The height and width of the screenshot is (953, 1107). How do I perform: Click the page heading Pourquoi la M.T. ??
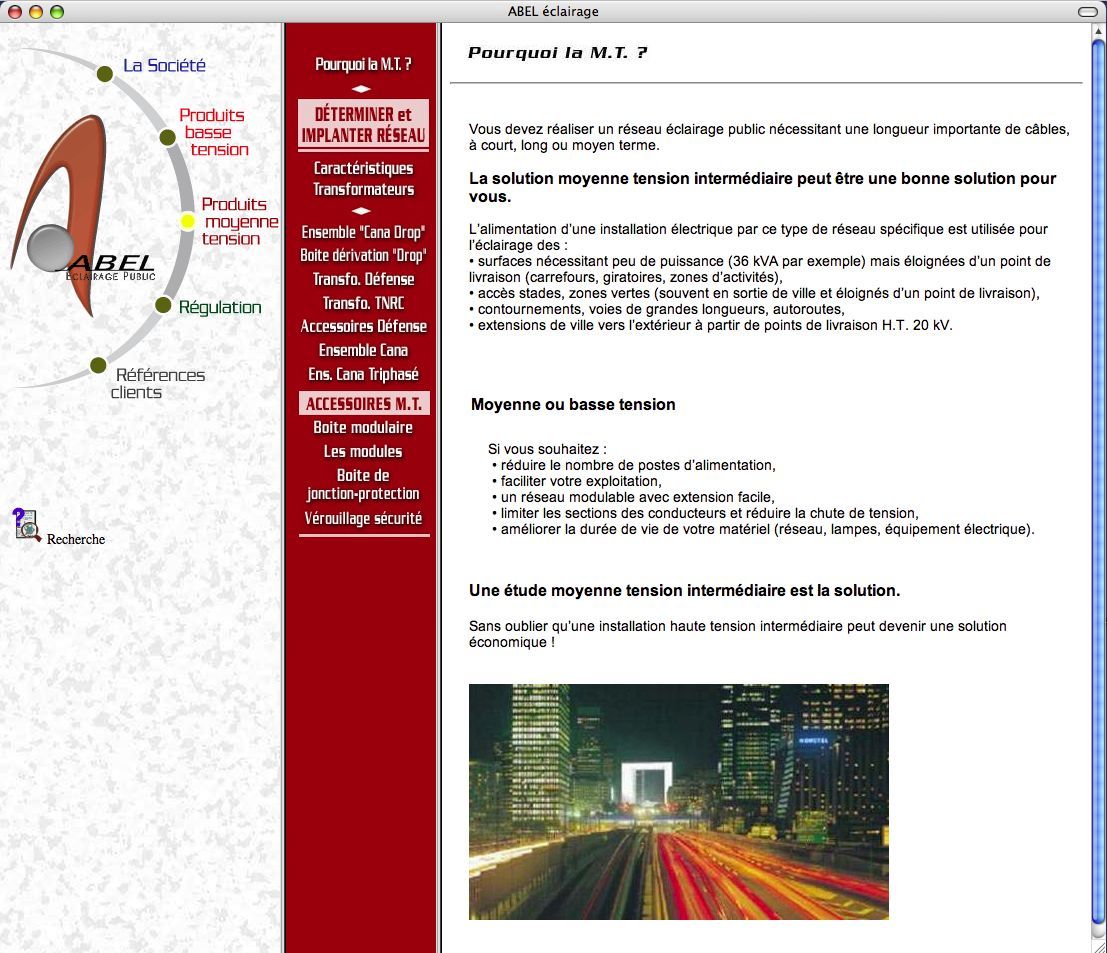click(x=557, y=53)
